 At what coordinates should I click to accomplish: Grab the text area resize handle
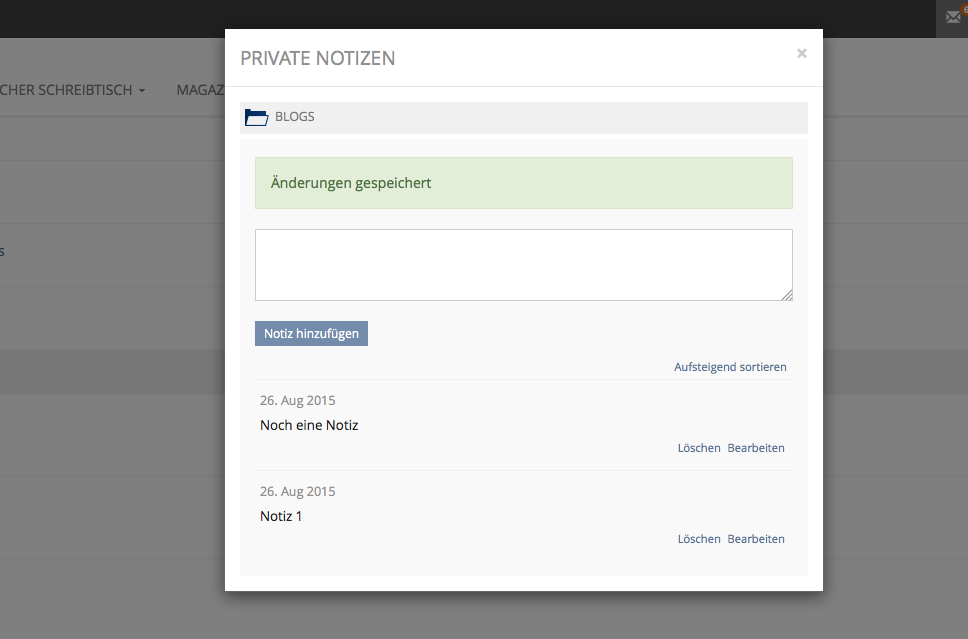point(787,295)
